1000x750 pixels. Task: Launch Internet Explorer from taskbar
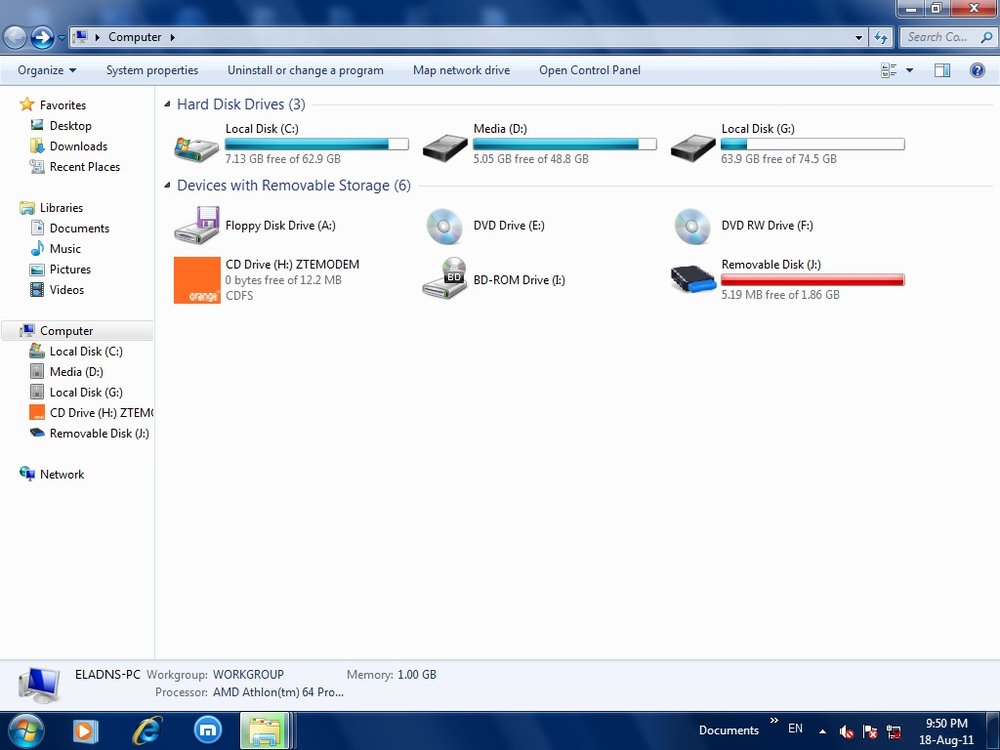point(147,731)
